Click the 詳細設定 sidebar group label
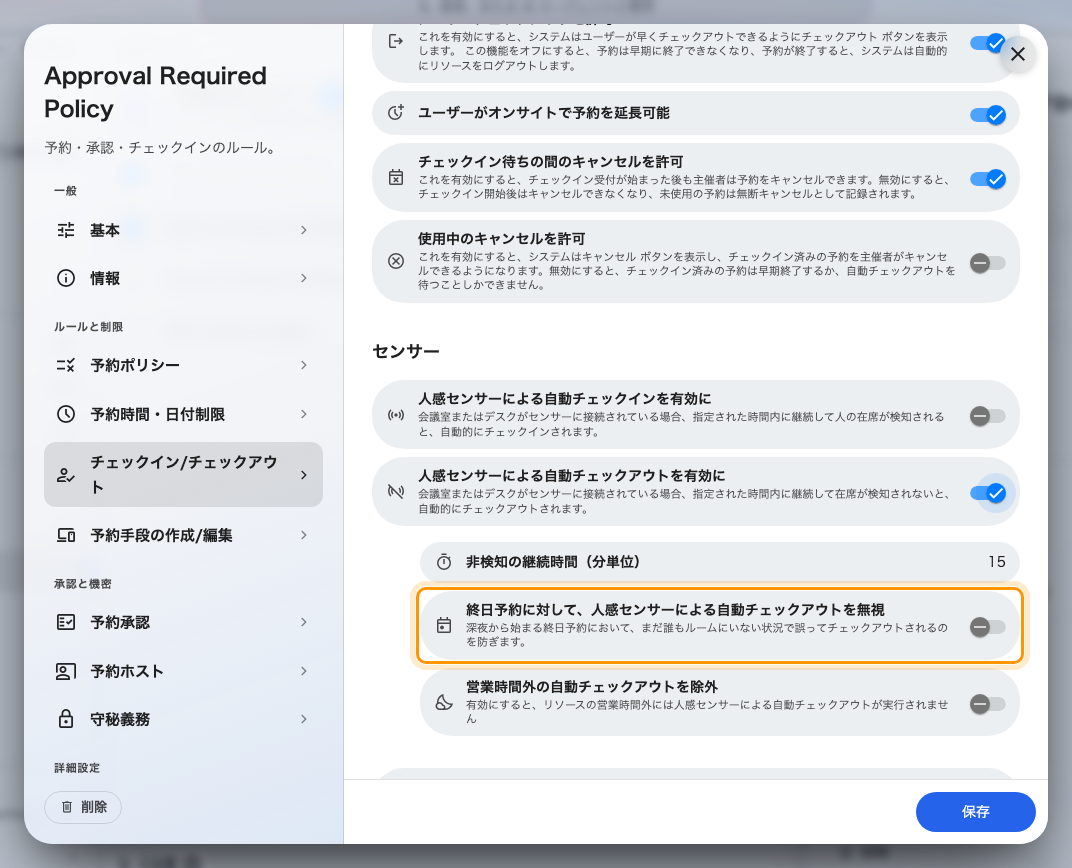 pos(77,768)
